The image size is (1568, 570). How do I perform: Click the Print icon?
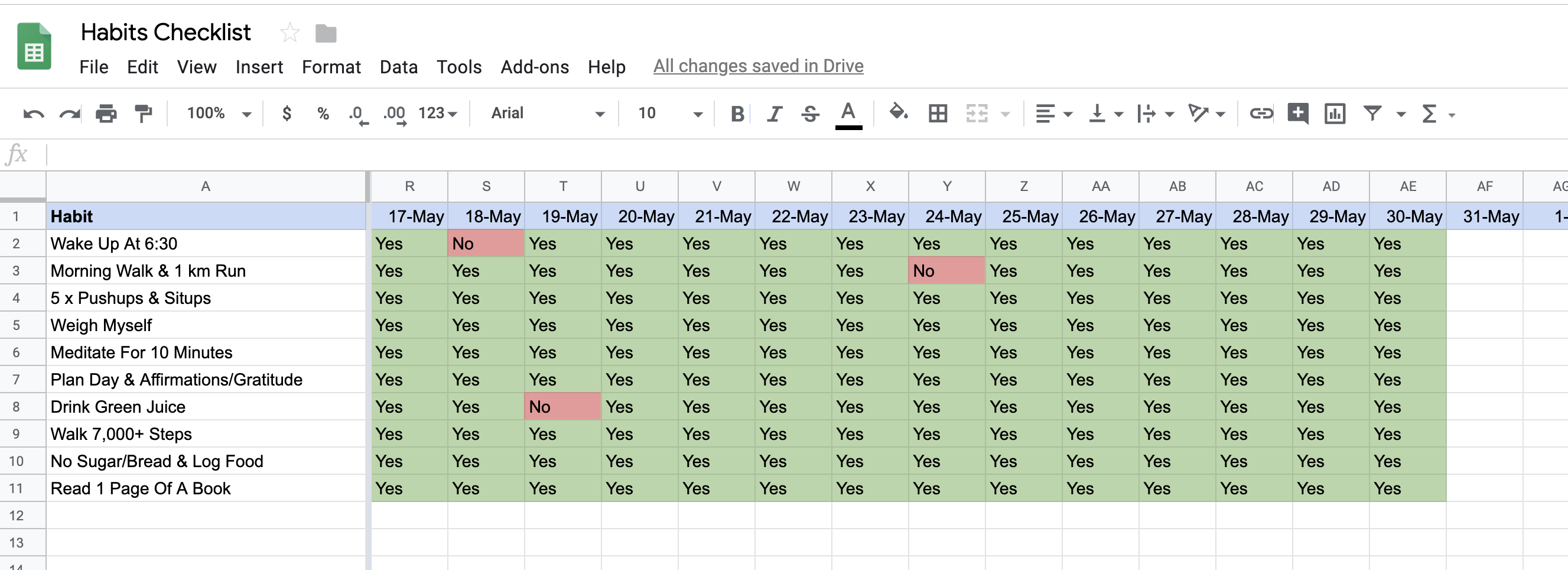click(x=106, y=114)
